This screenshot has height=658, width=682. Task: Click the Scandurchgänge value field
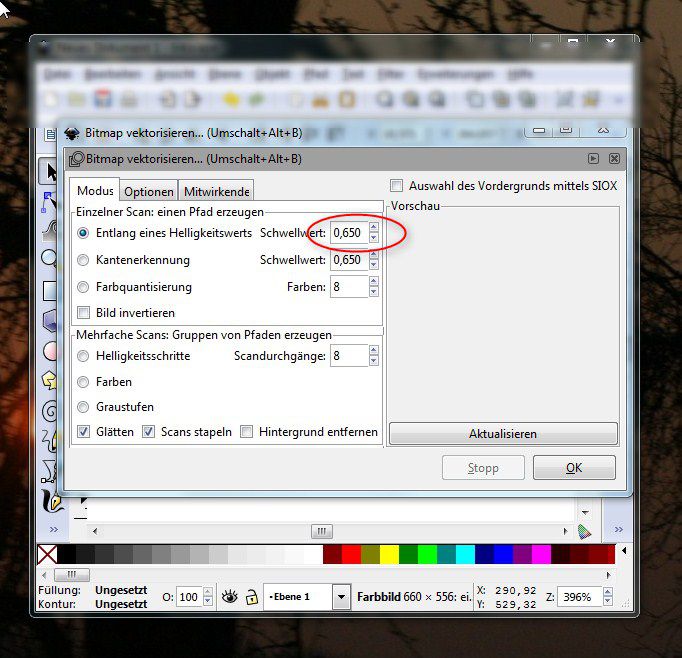click(x=349, y=356)
